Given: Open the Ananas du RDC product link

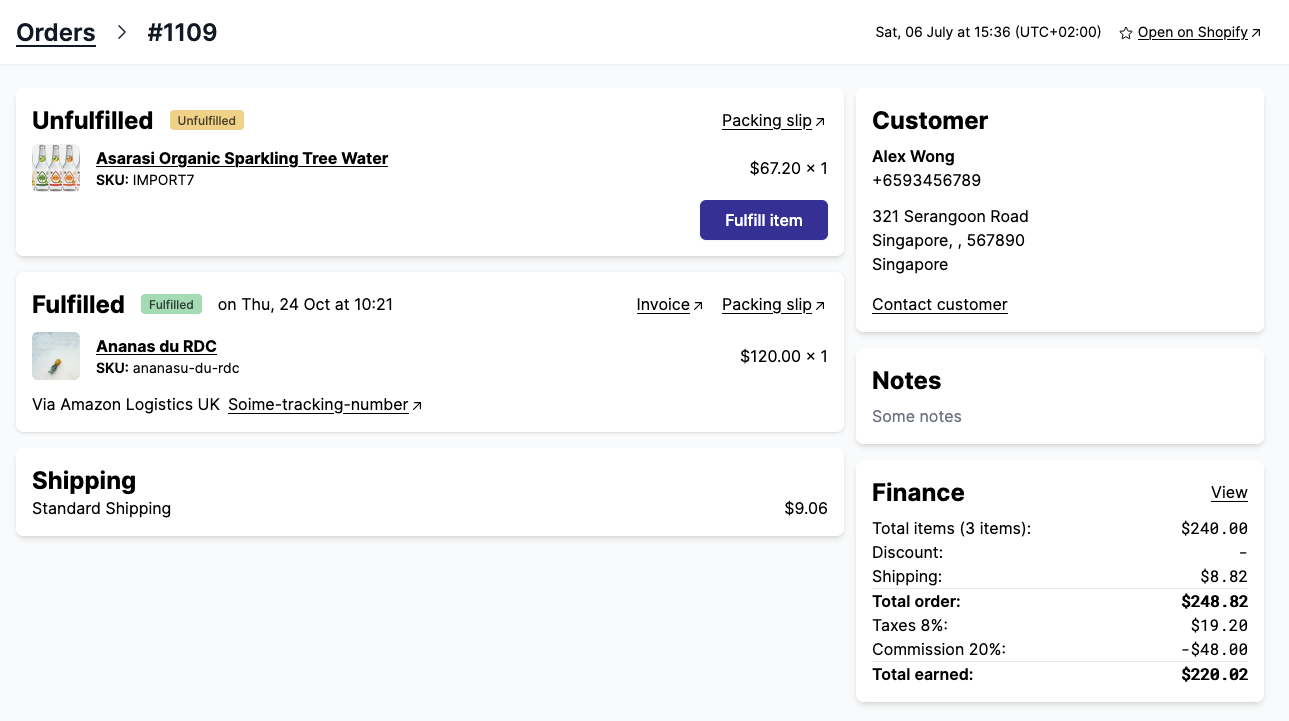Looking at the screenshot, I should click(x=156, y=346).
